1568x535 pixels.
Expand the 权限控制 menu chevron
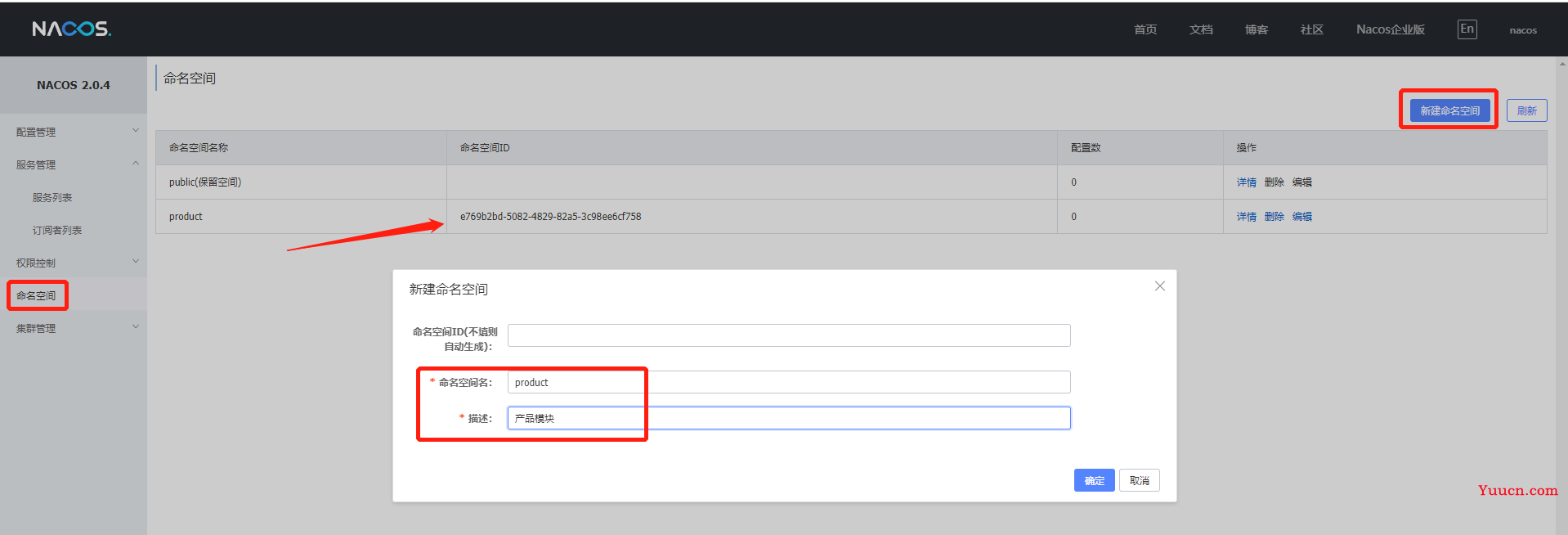[x=136, y=262]
